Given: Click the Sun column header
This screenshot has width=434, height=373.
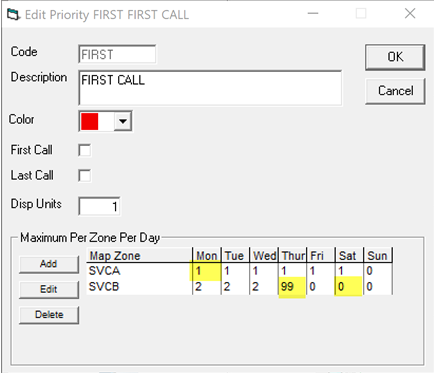Looking at the screenshot, I should (378, 256).
